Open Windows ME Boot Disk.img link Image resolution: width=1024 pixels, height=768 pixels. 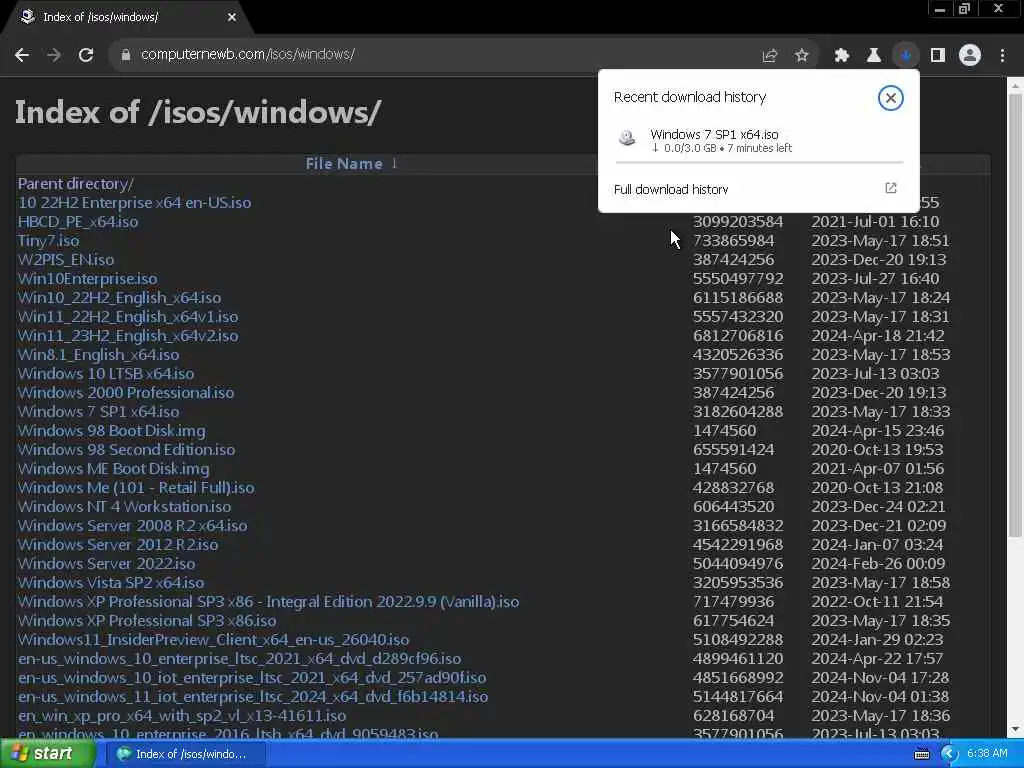coord(114,468)
